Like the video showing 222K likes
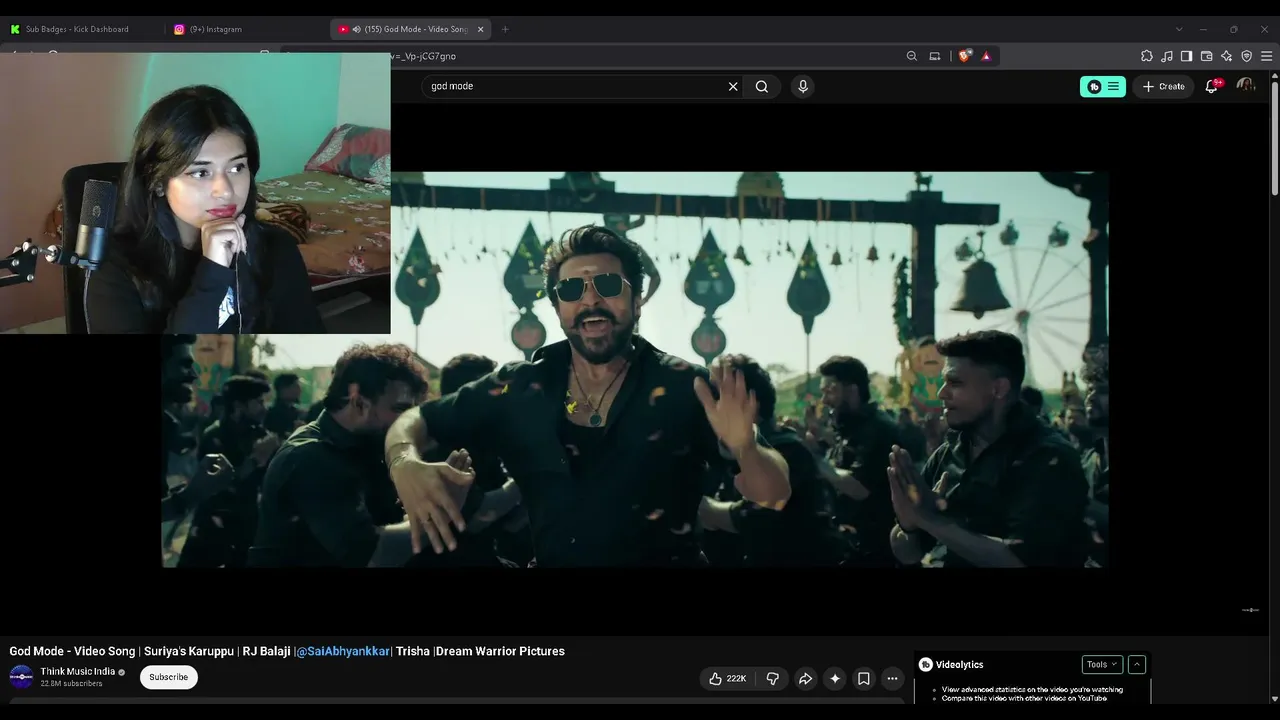The image size is (1280, 720). (x=728, y=679)
